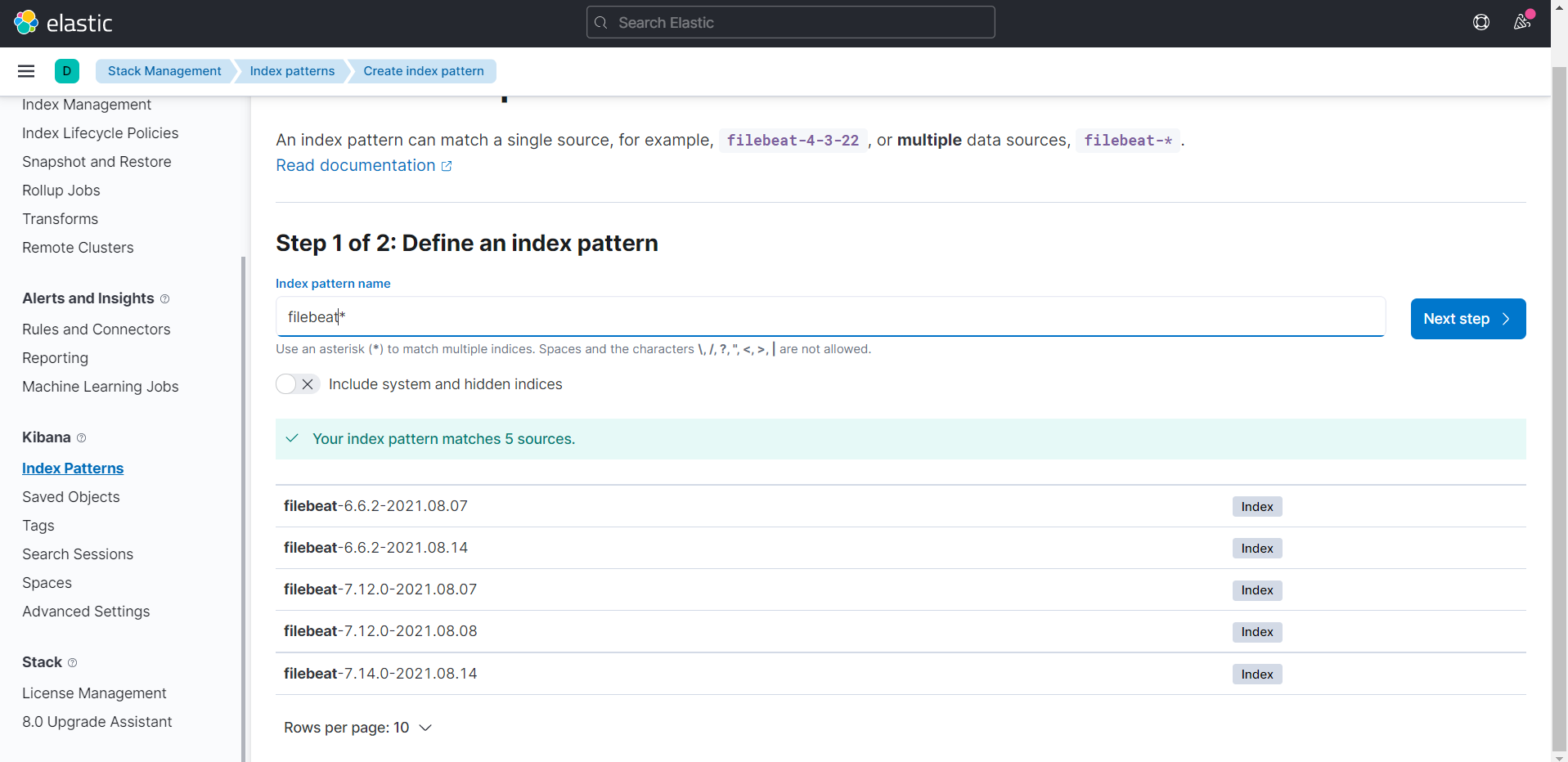Click the filebeat-4-3-22 example code

coord(793,141)
